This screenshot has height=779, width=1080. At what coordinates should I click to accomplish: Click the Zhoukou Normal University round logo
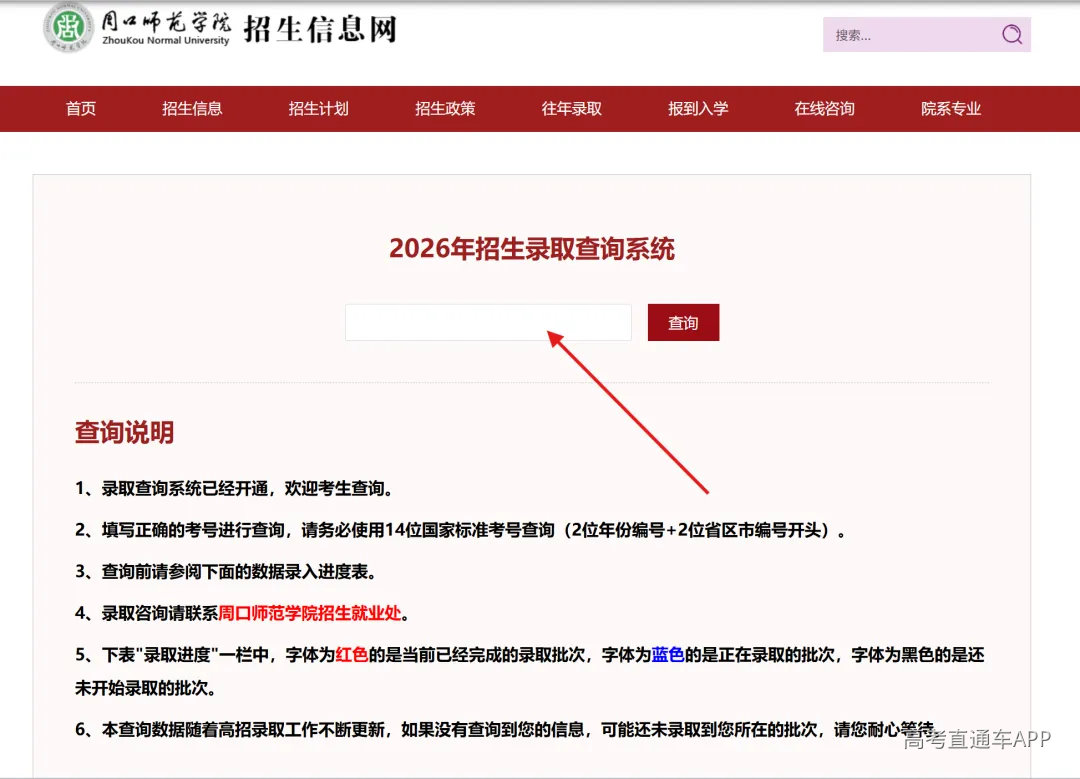[68, 28]
